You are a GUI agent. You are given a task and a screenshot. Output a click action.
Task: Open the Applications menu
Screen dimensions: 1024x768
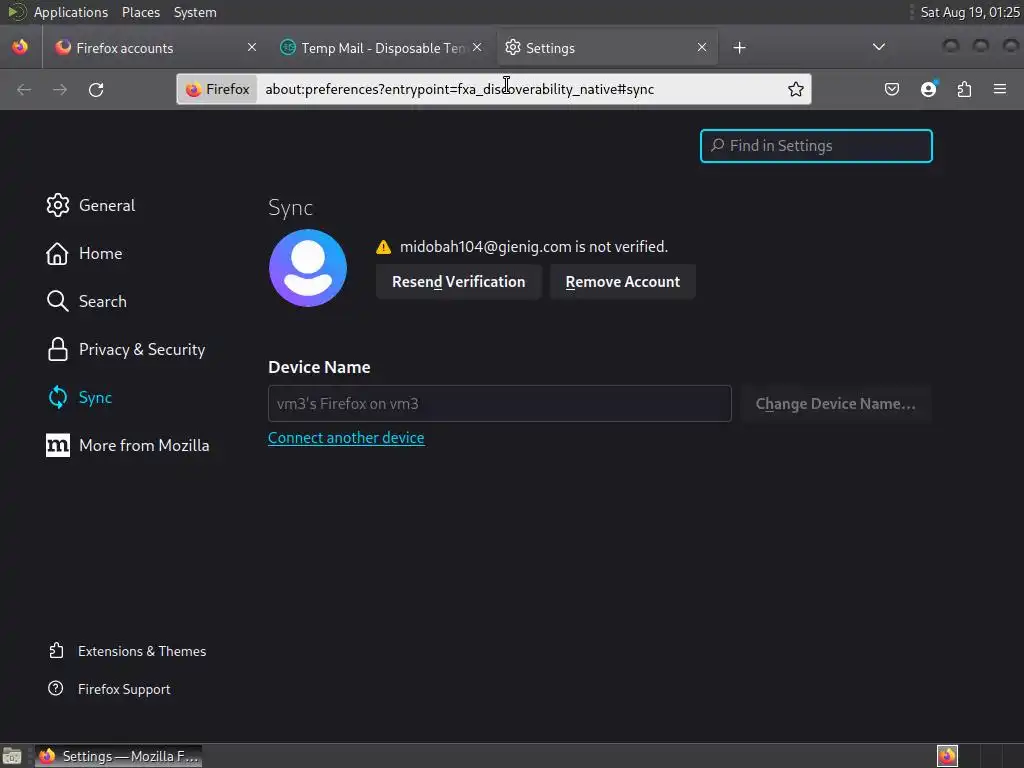(x=71, y=12)
